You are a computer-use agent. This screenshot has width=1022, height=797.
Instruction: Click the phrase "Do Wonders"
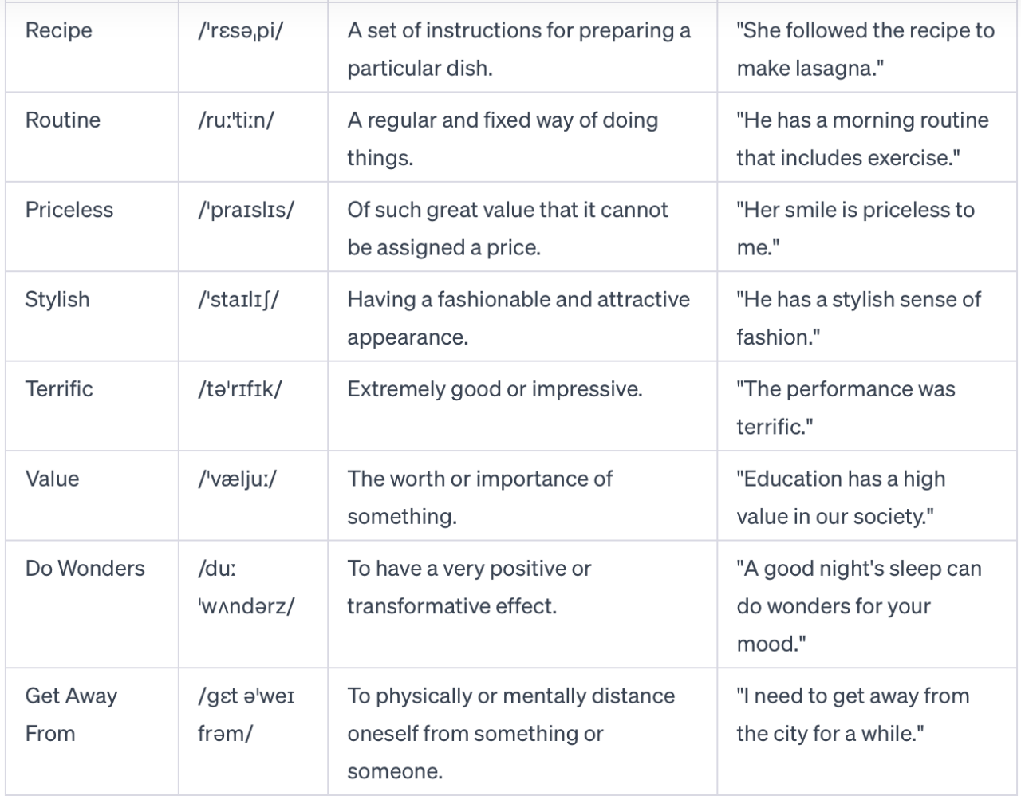click(85, 568)
